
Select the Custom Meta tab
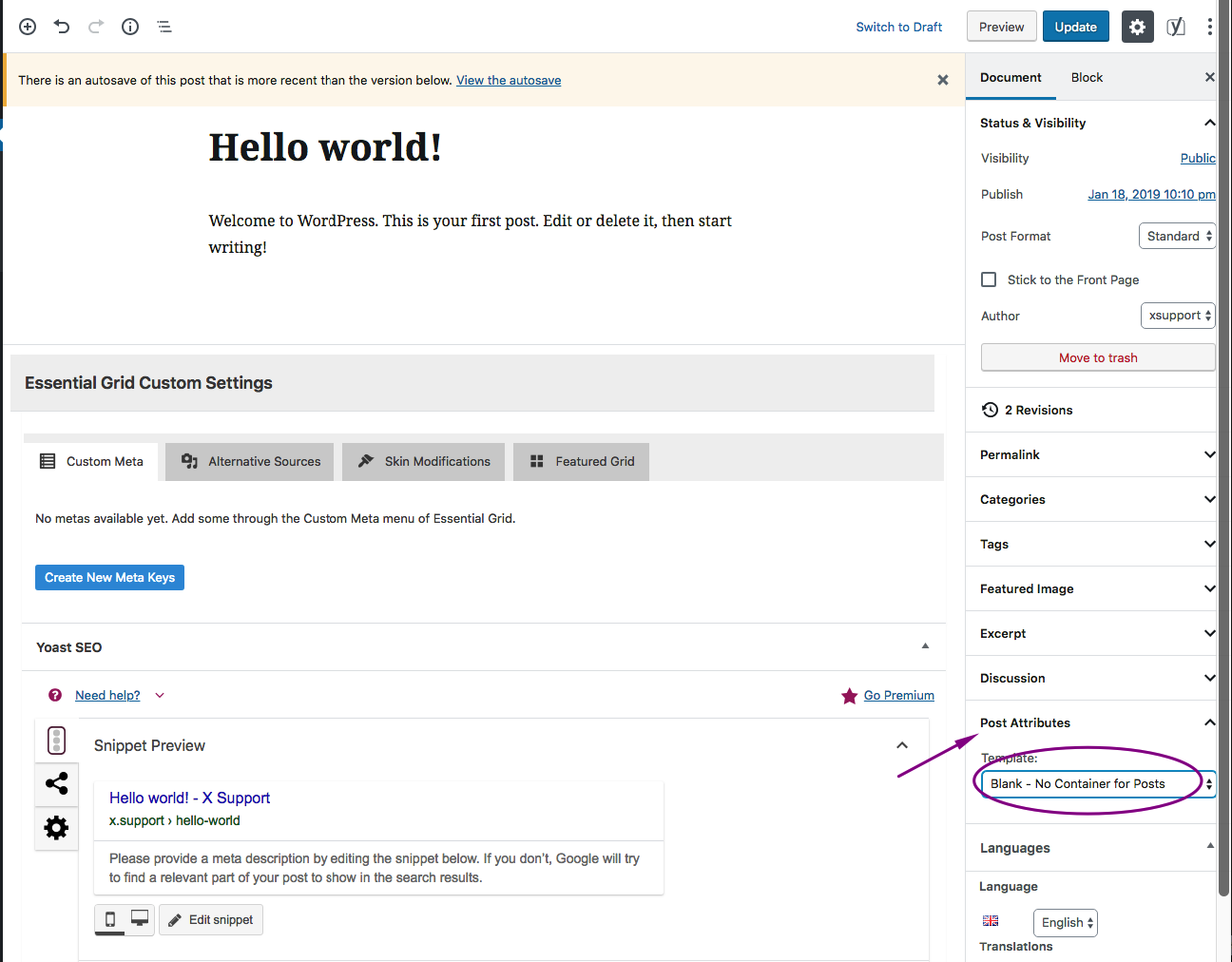pyautogui.click(x=91, y=461)
